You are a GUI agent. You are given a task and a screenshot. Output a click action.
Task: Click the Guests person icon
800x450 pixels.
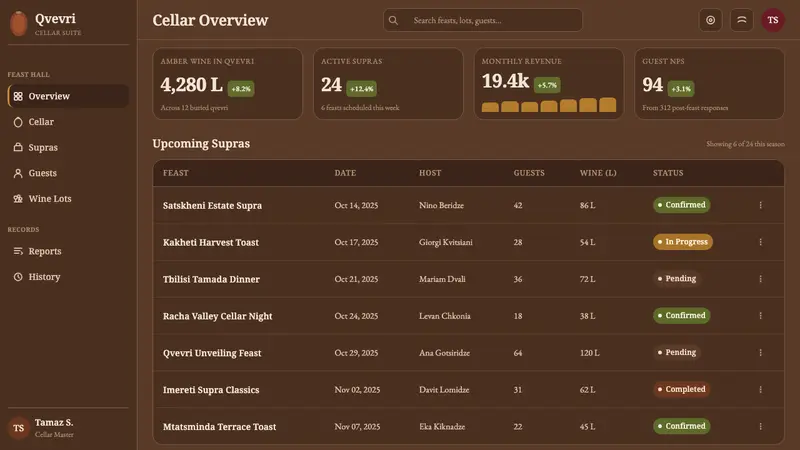(x=18, y=173)
